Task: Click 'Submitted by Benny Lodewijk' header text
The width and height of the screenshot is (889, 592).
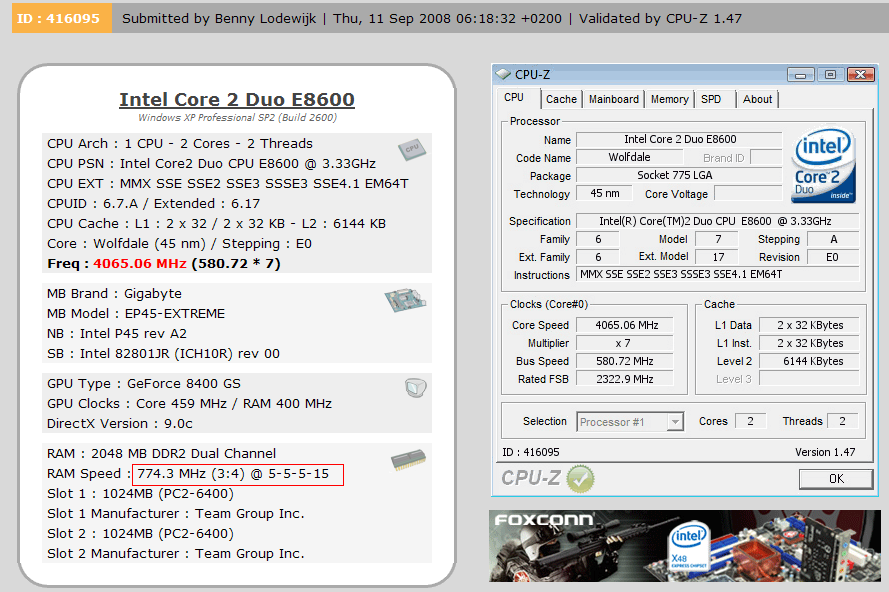Action: click(x=219, y=19)
